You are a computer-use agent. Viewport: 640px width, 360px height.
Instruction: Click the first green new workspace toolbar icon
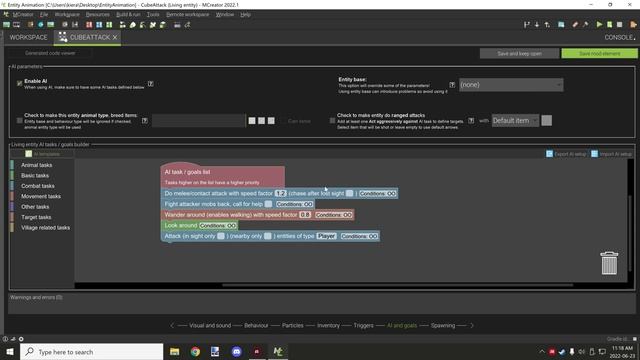[7, 24]
